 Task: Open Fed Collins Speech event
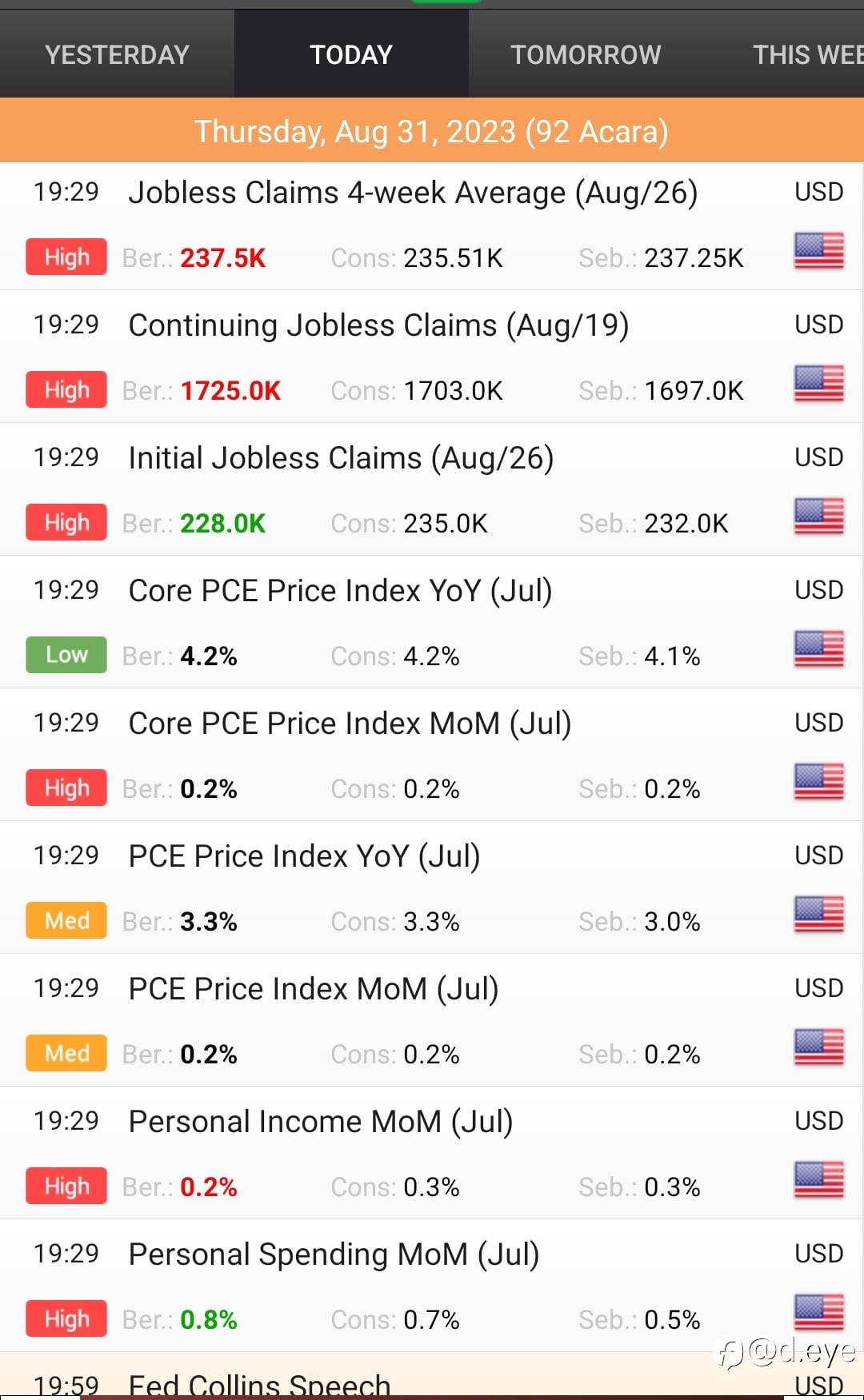pyautogui.click(x=259, y=1383)
